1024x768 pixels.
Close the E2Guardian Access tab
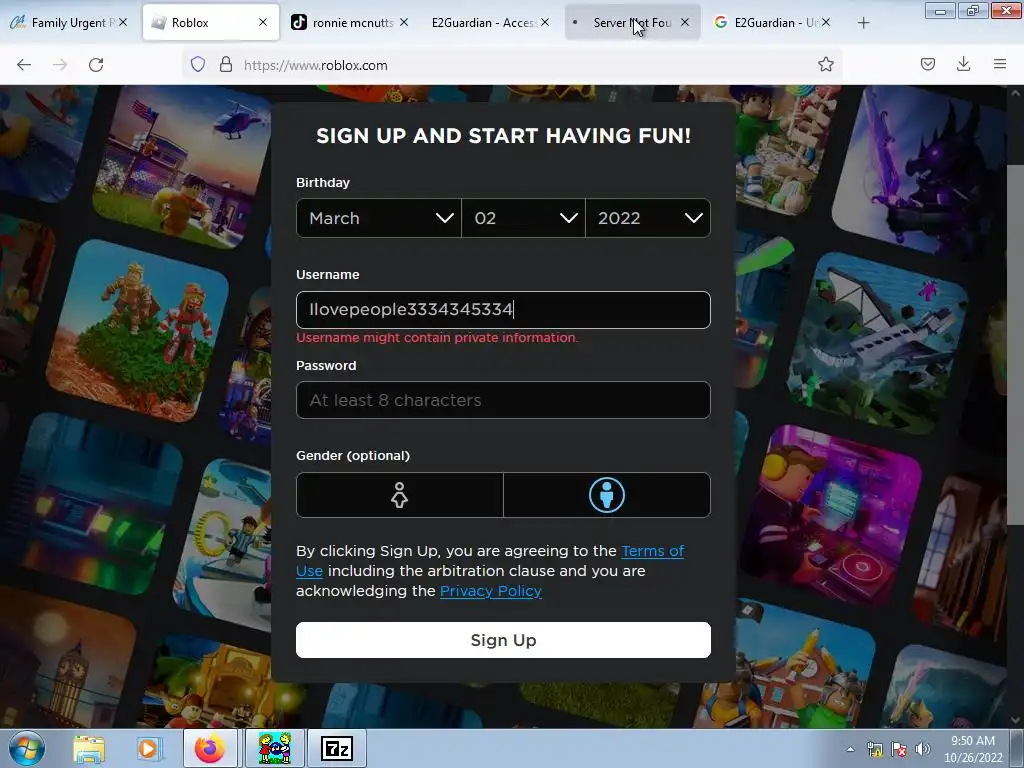(x=545, y=22)
